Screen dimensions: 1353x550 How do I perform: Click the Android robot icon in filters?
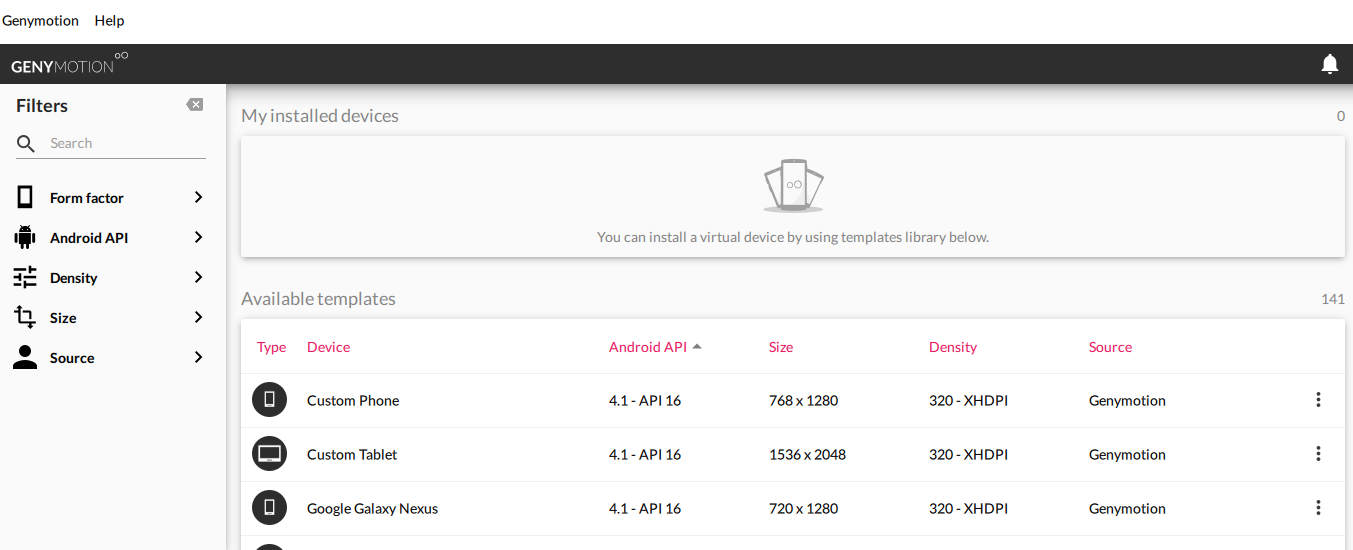pos(25,238)
